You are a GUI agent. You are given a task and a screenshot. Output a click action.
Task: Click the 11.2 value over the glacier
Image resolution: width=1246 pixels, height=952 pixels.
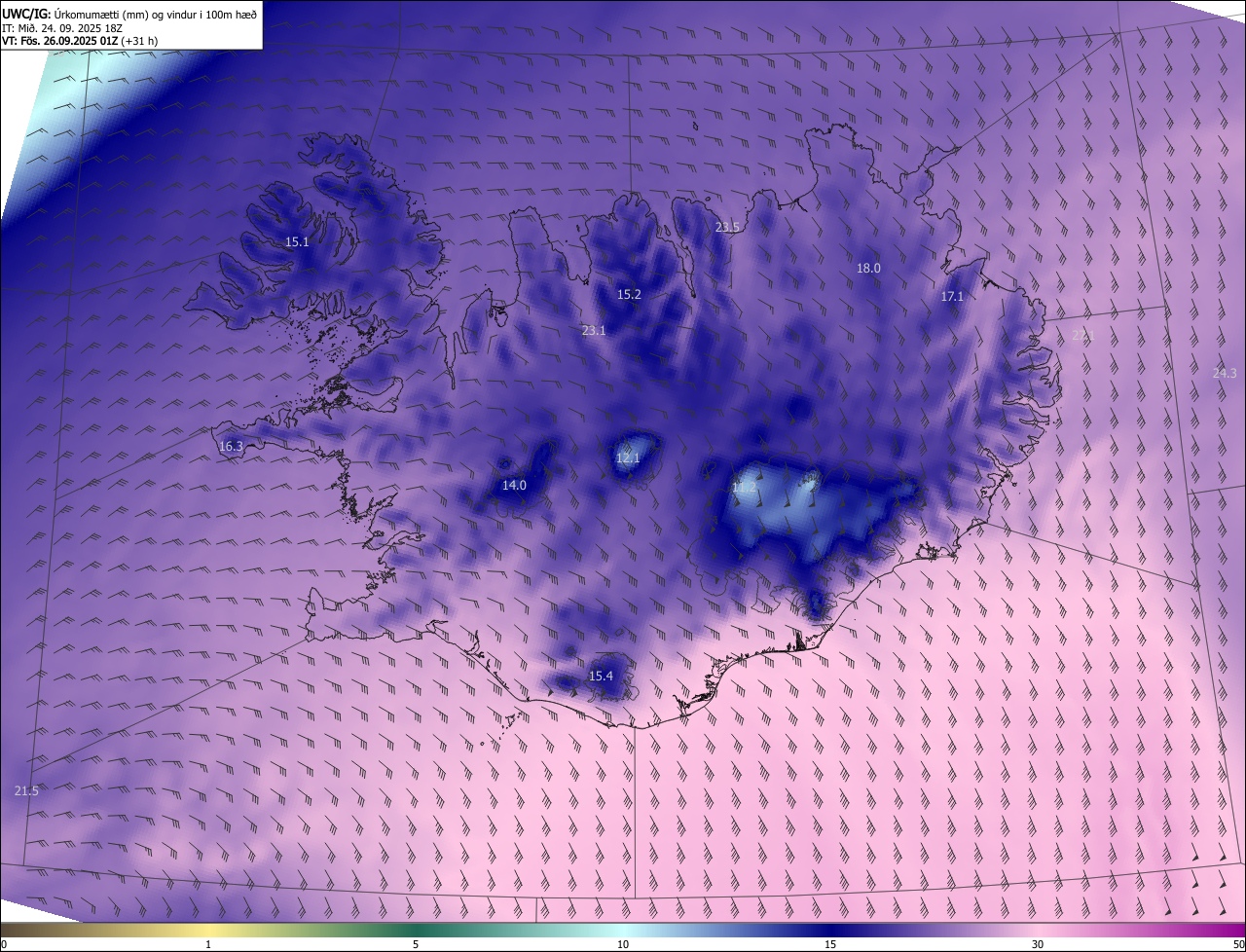744,487
